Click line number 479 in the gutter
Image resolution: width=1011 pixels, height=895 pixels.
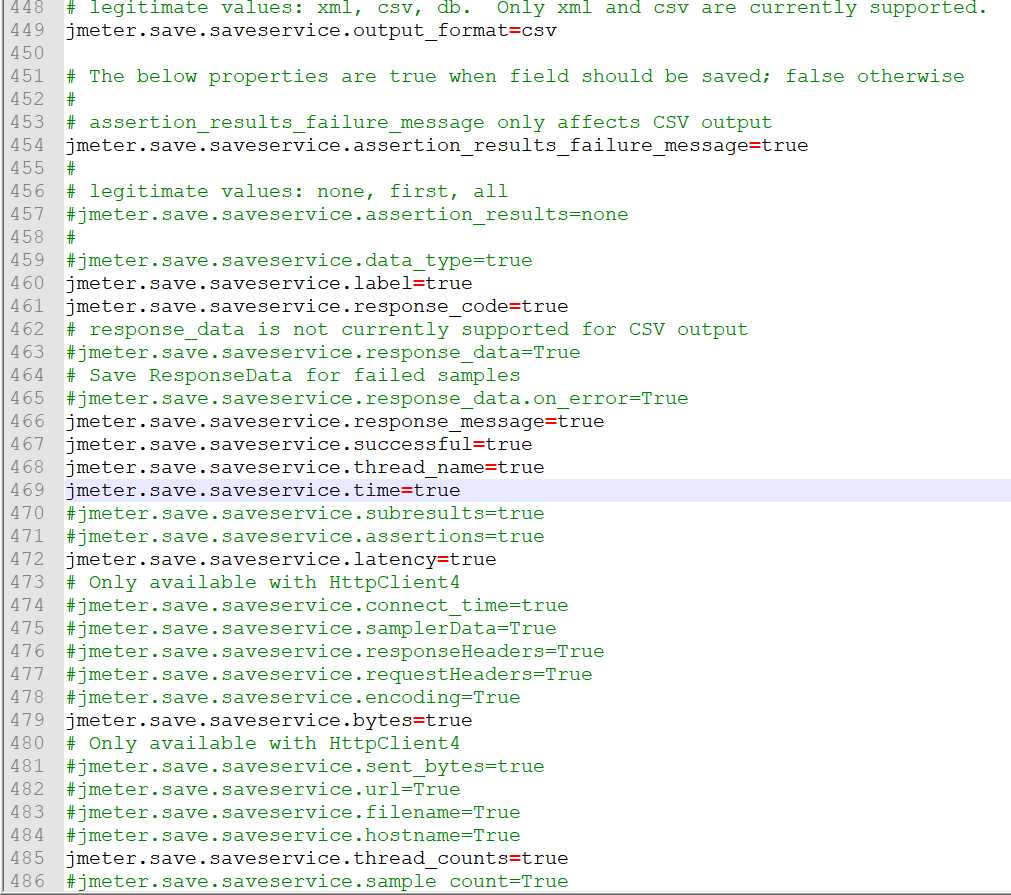(x=28, y=720)
